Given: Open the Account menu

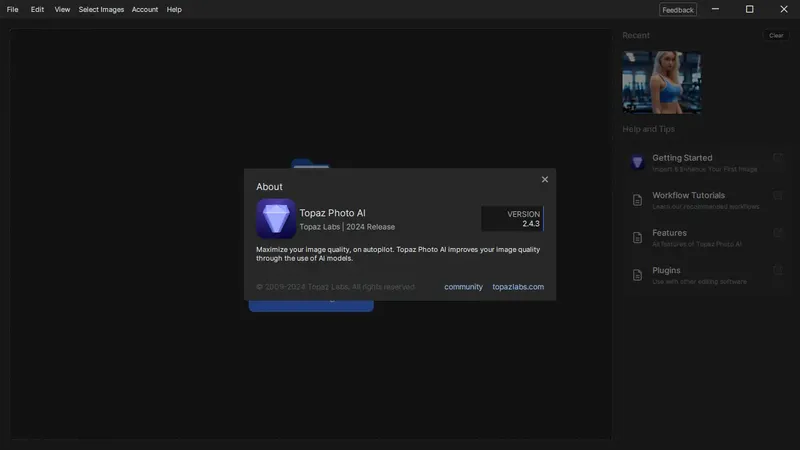Looking at the screenshot, I should [x=145, y=9].
